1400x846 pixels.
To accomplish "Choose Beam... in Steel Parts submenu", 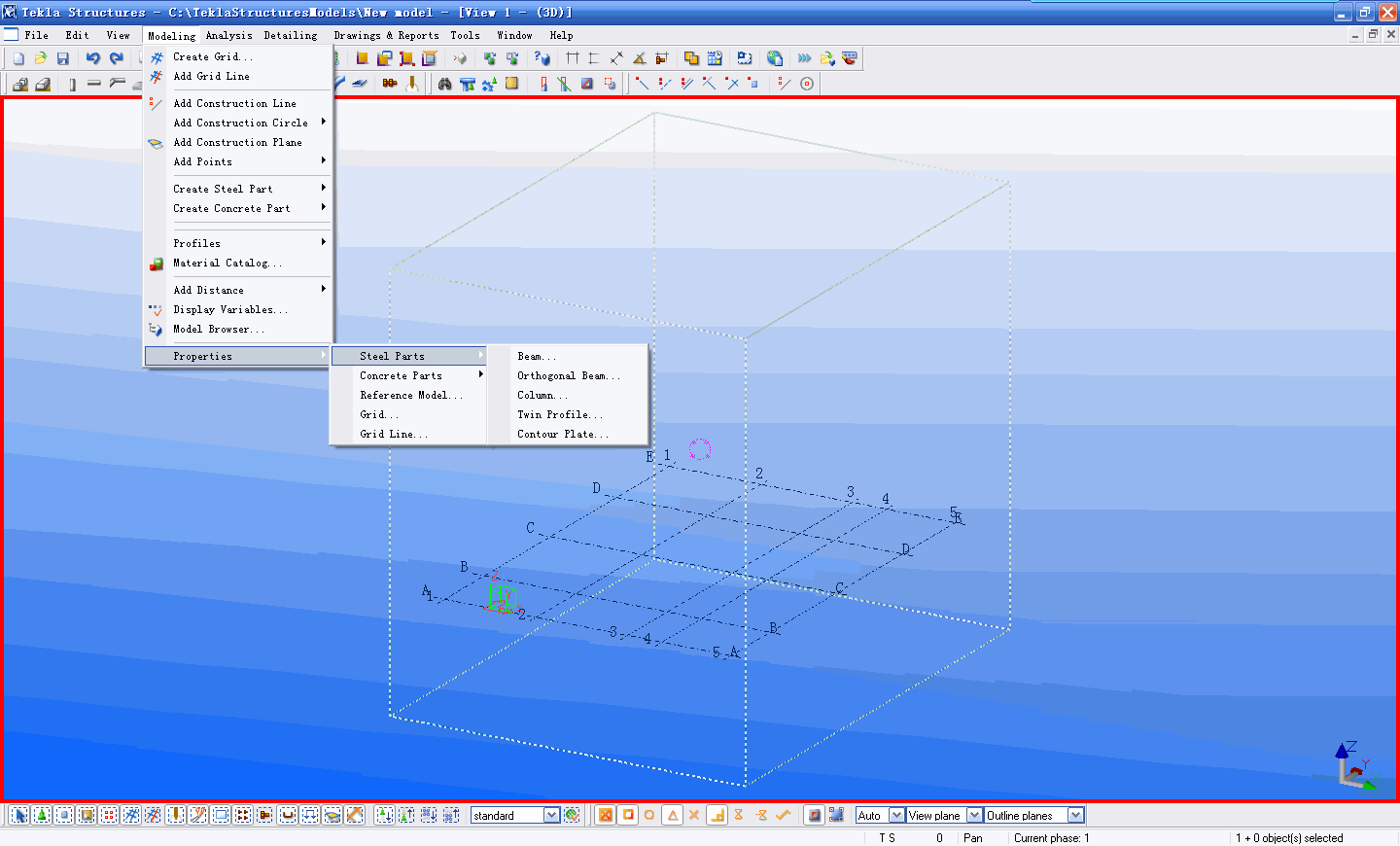I will click(569, 356).
